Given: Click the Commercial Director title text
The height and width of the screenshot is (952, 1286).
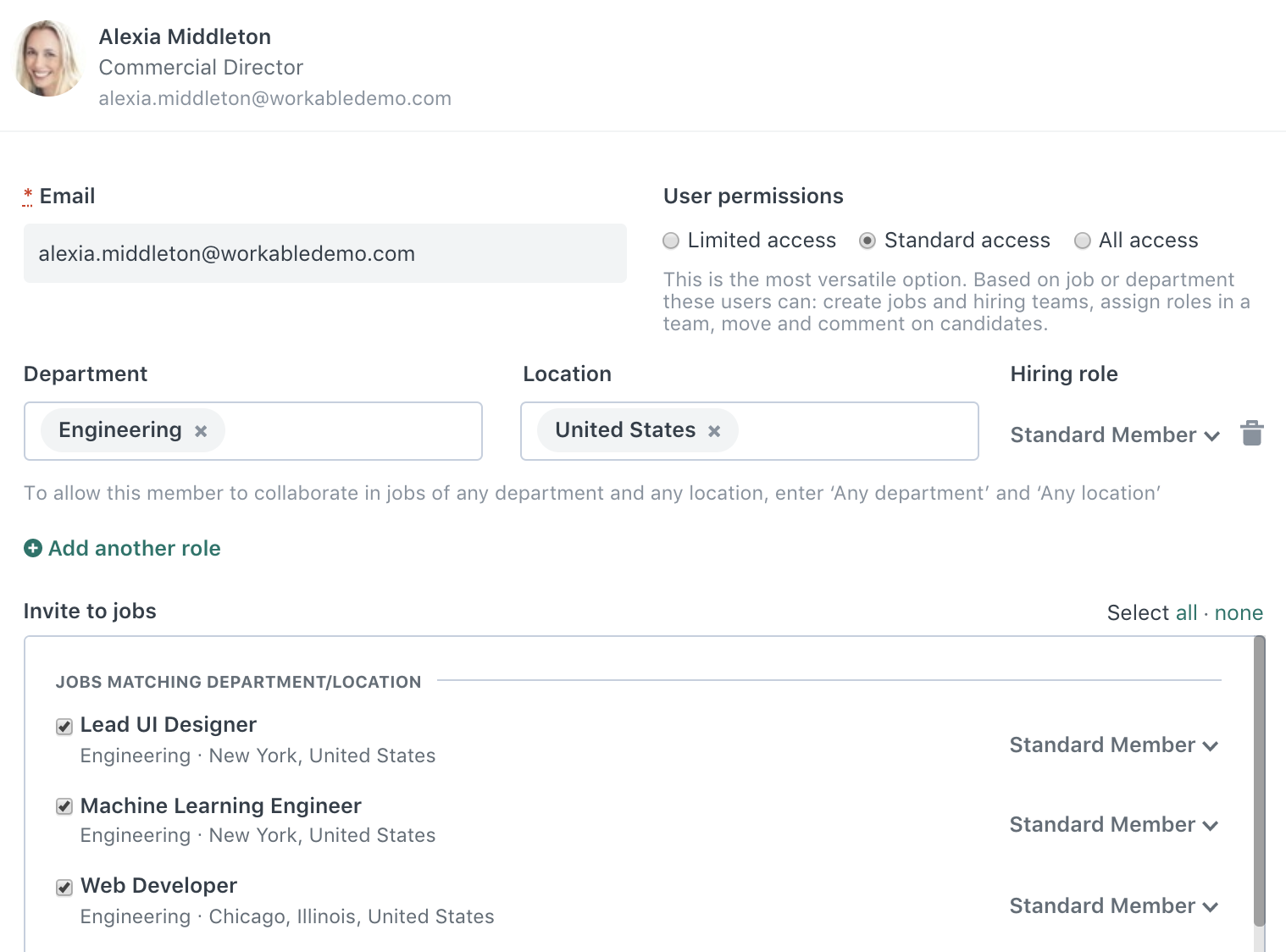Looking at the screenshot, I should tap(201, 67).
